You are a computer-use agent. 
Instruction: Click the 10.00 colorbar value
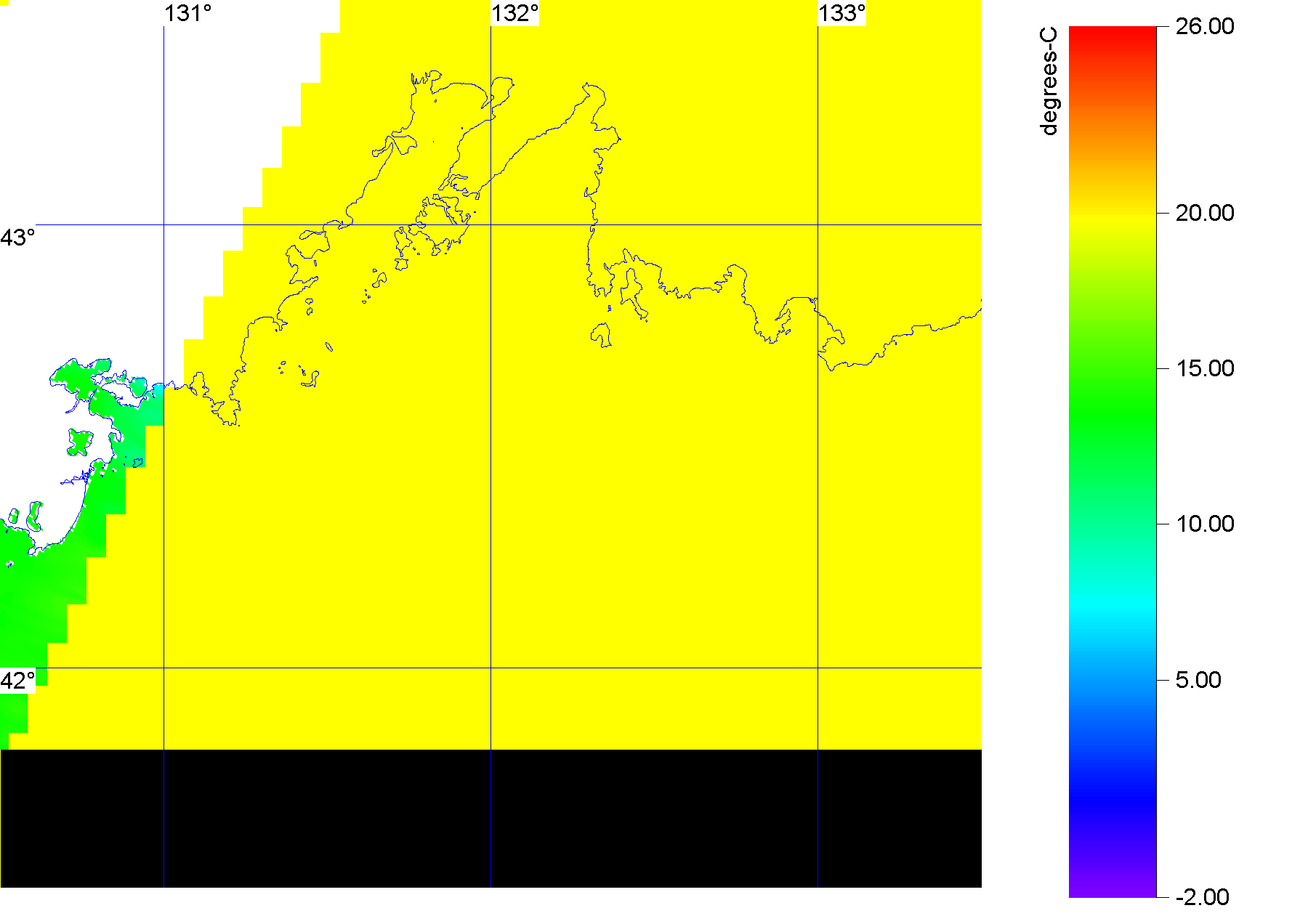(x=1205, y=524)
